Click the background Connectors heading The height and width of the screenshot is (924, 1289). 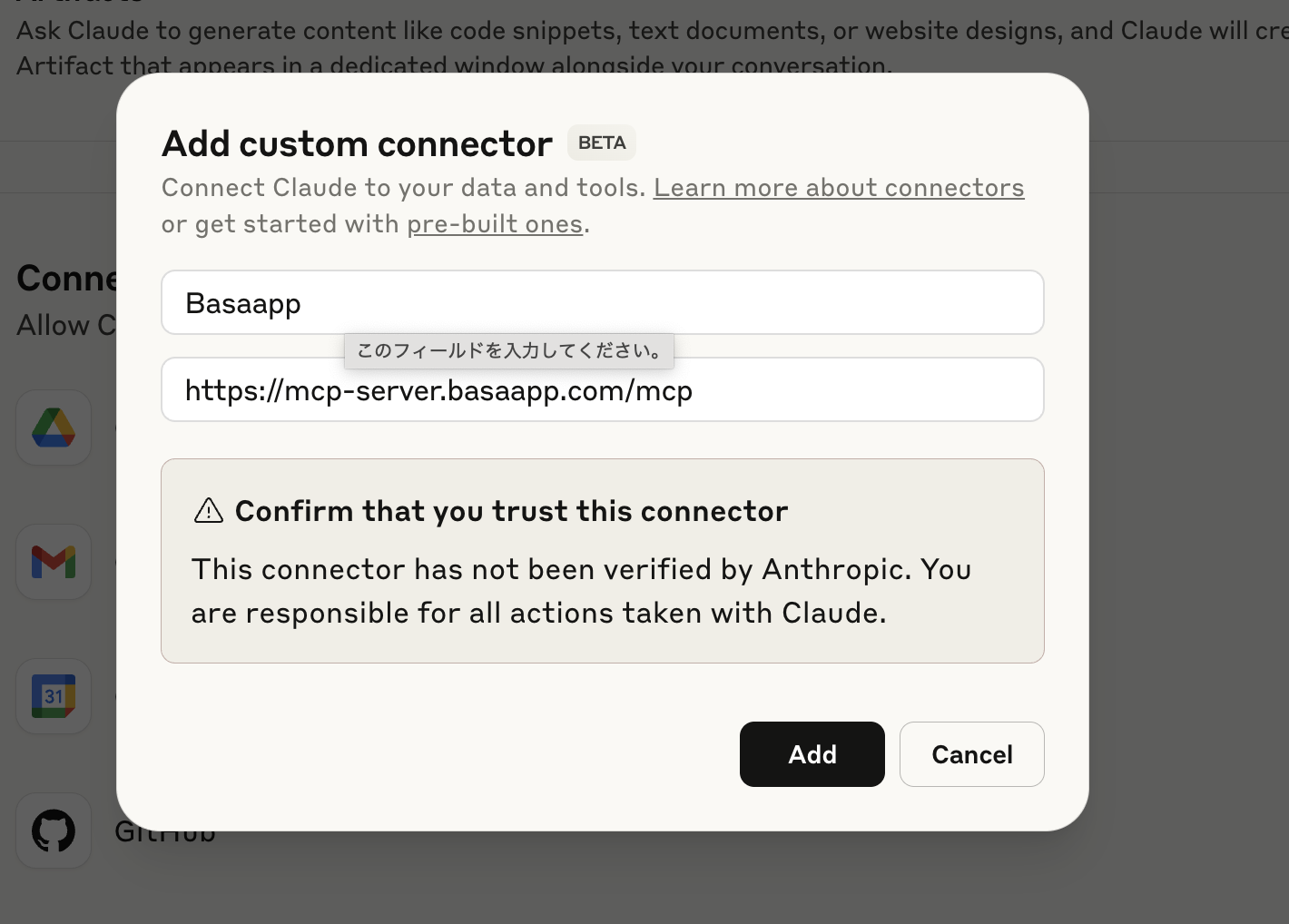tap(66, 278)
